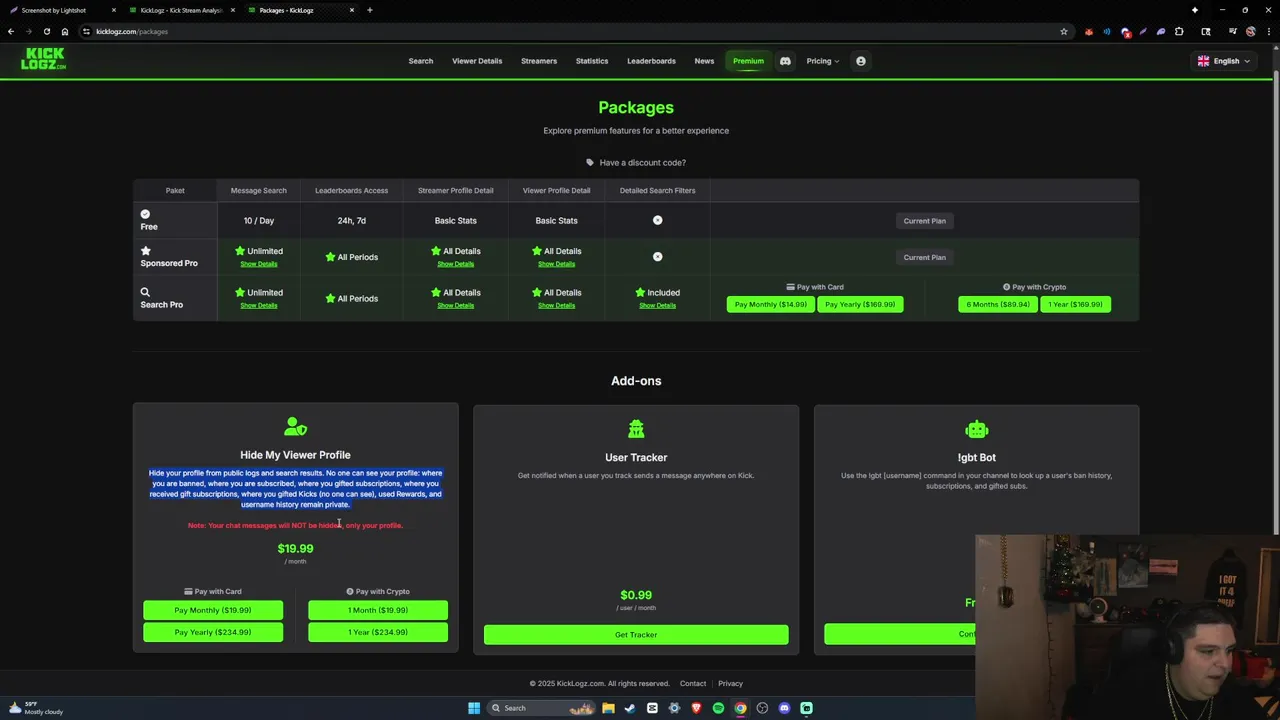Reload the page with the refresh icon
Image resolution: width=1280 pixels, height=720 pixels.
[x=46, y=31]
